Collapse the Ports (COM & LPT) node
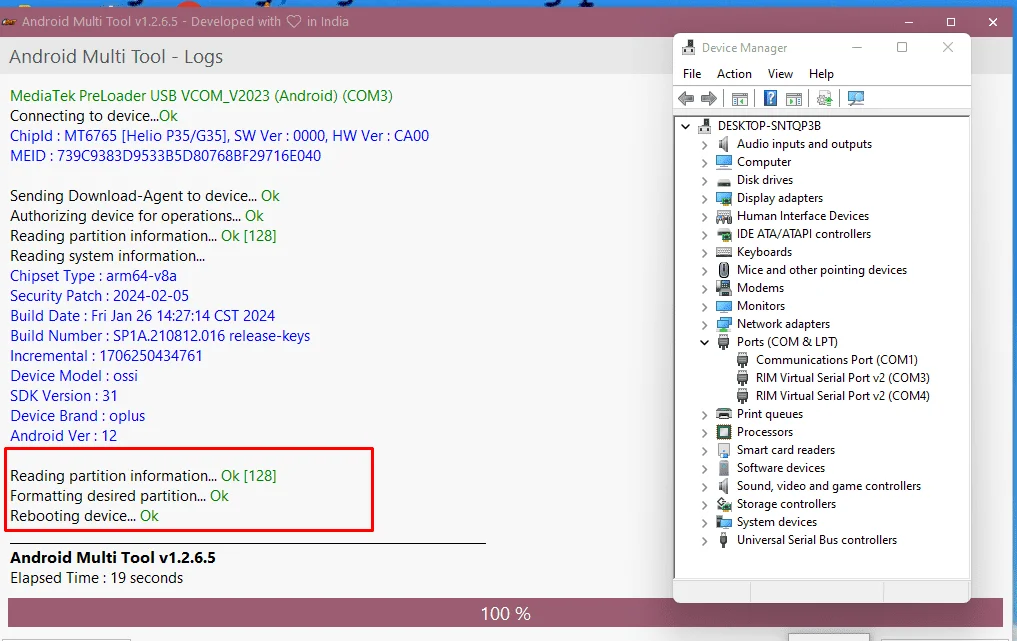This screenshot has height=641, width=1017. point(704,342)
